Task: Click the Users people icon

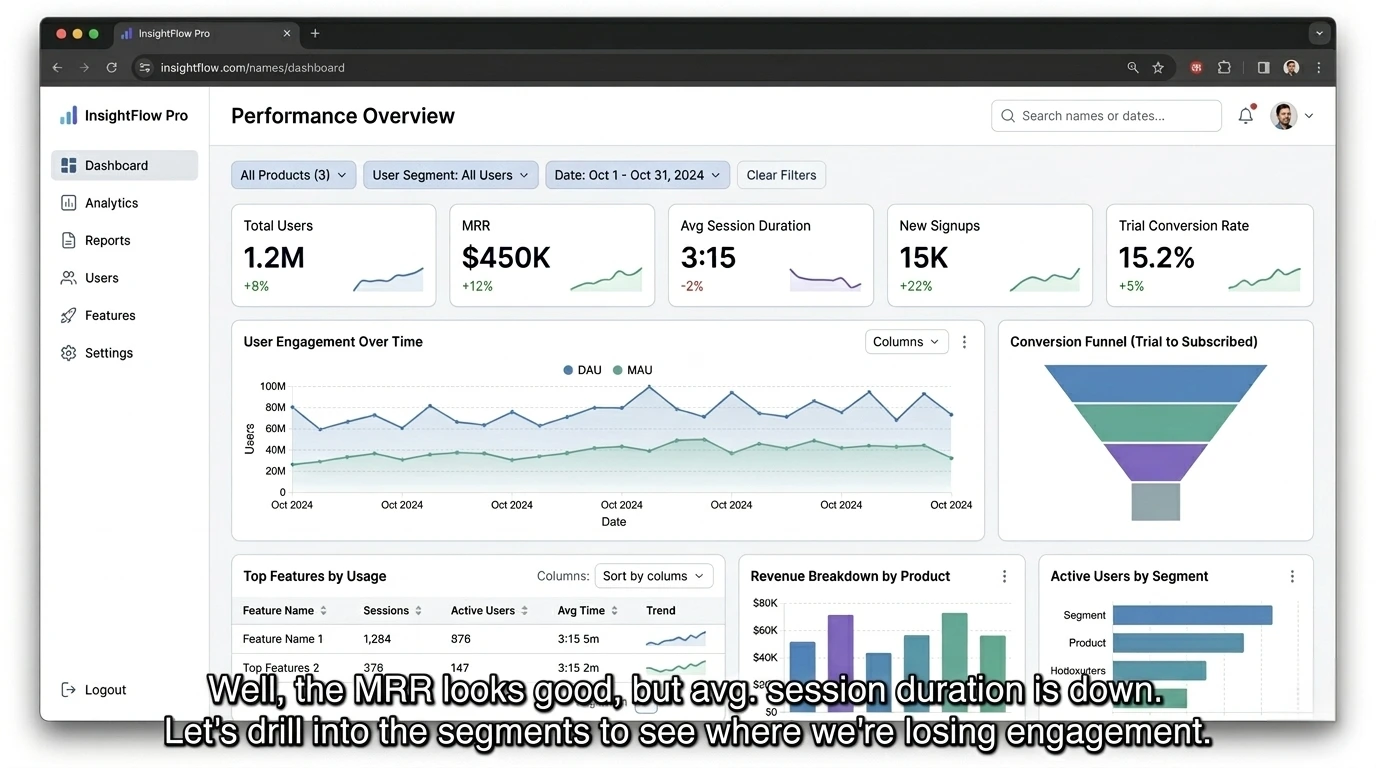Action: click(x=68, y=278)
